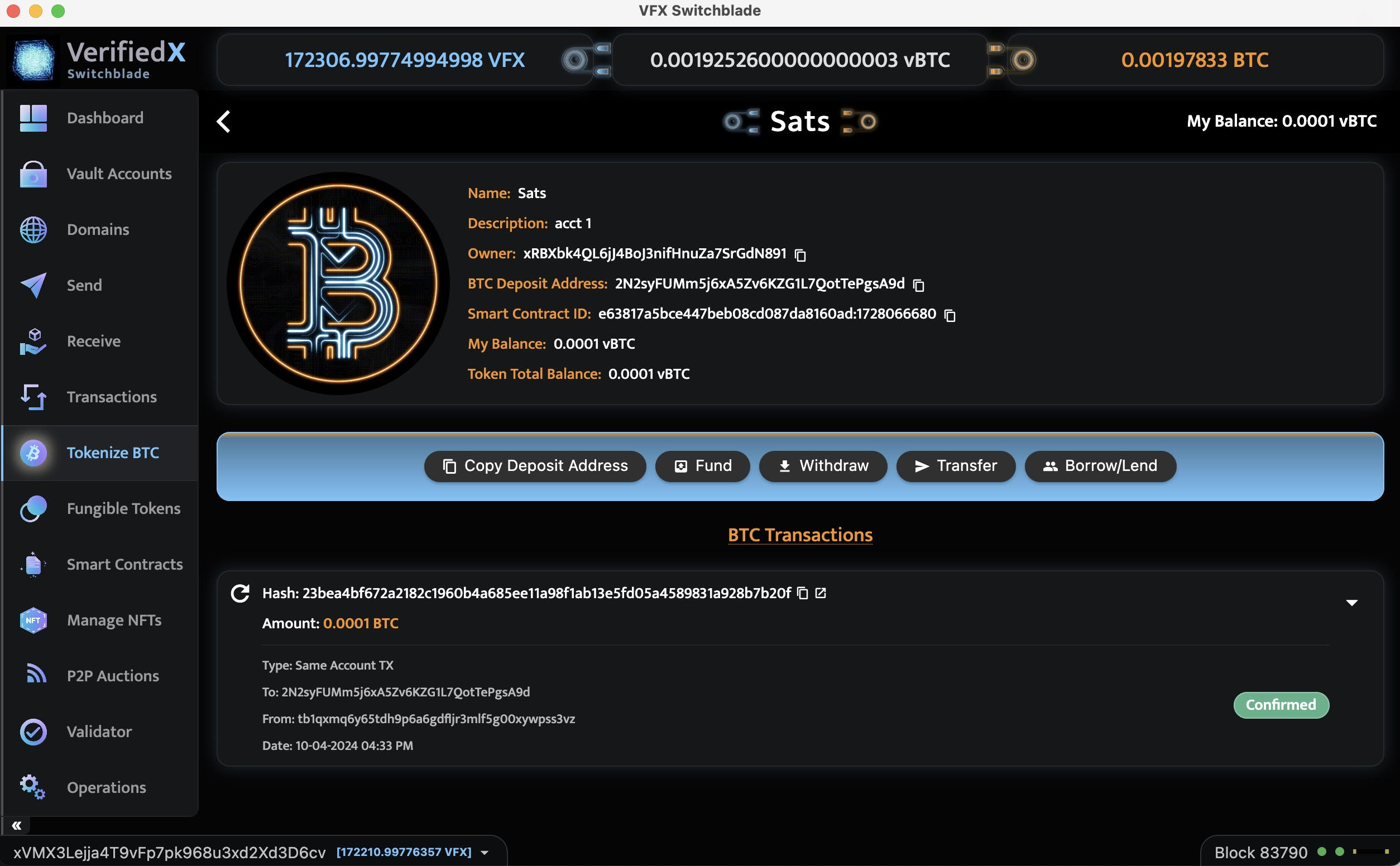Click the BTC coin connector icon in header
Viewport: 1400px width, 866px height.
(x=1012, y=60)
